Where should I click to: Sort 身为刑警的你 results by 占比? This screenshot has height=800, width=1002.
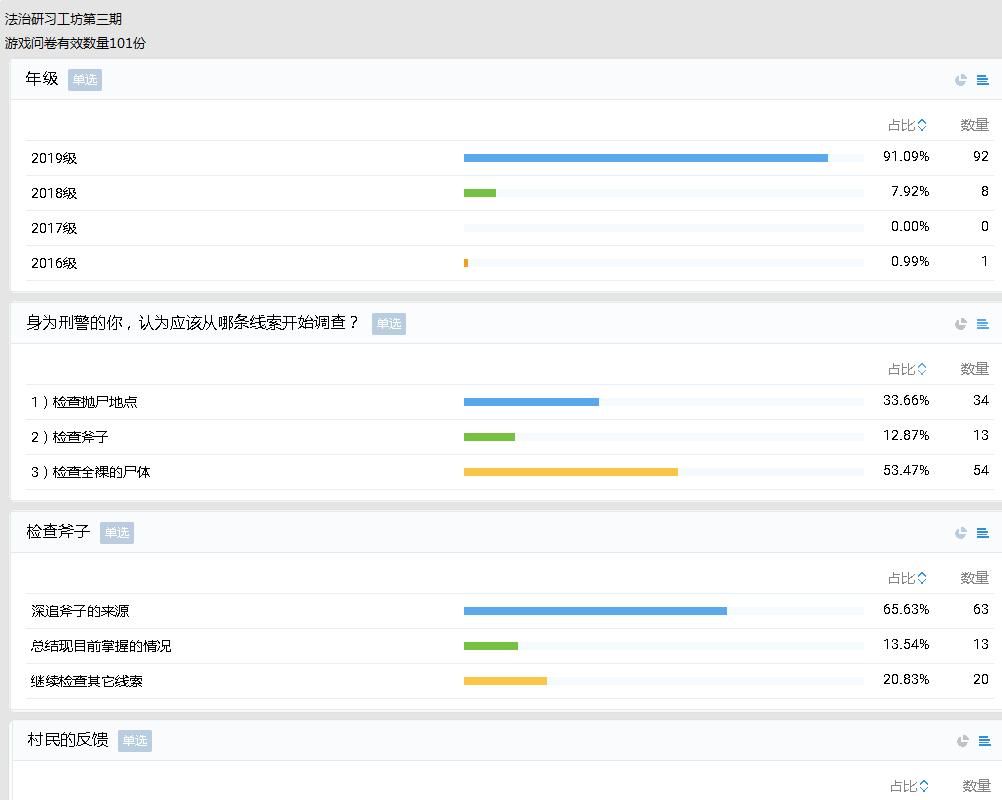pyautogui.click(x=907, y=369)
